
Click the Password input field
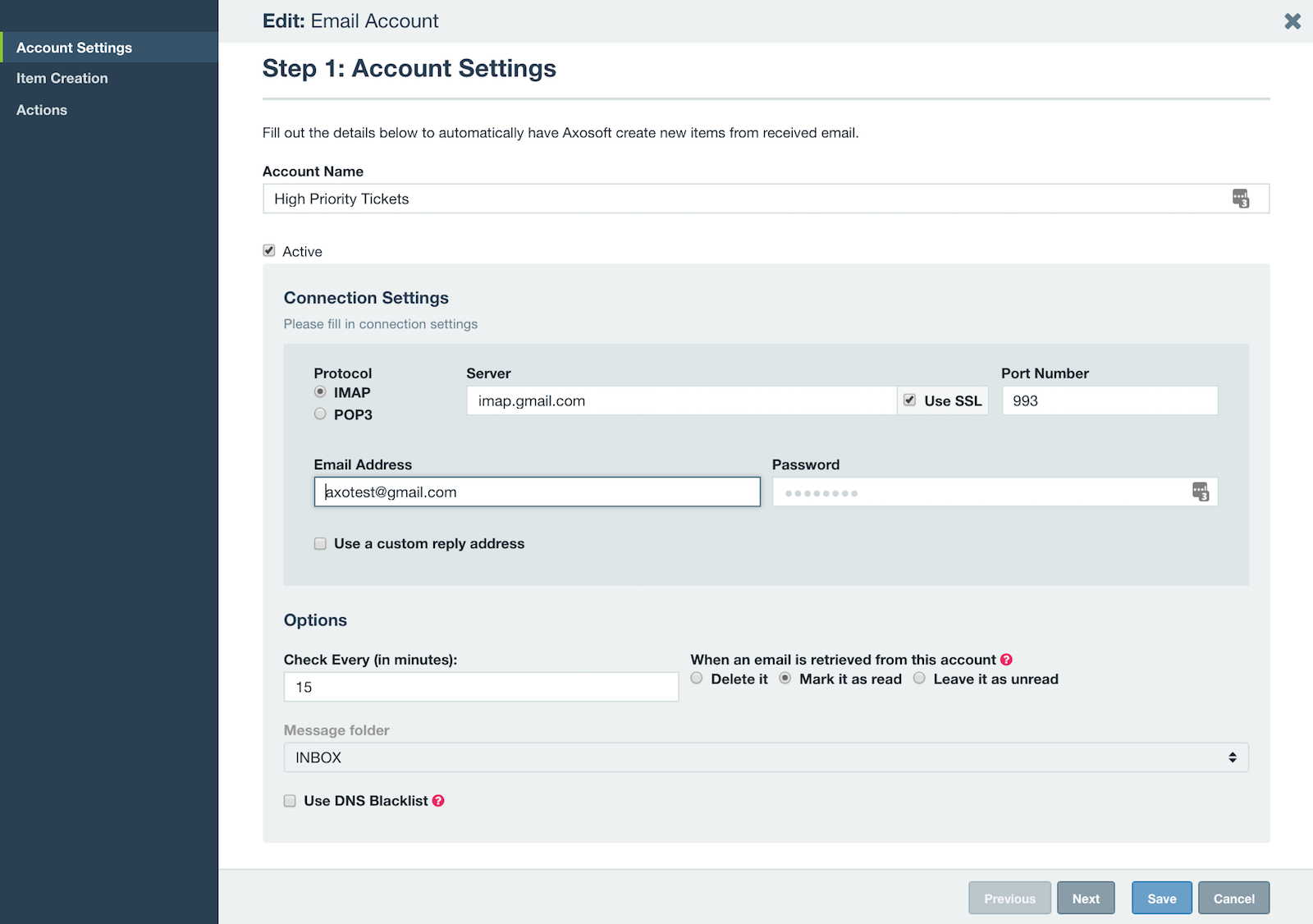point(995,492)
